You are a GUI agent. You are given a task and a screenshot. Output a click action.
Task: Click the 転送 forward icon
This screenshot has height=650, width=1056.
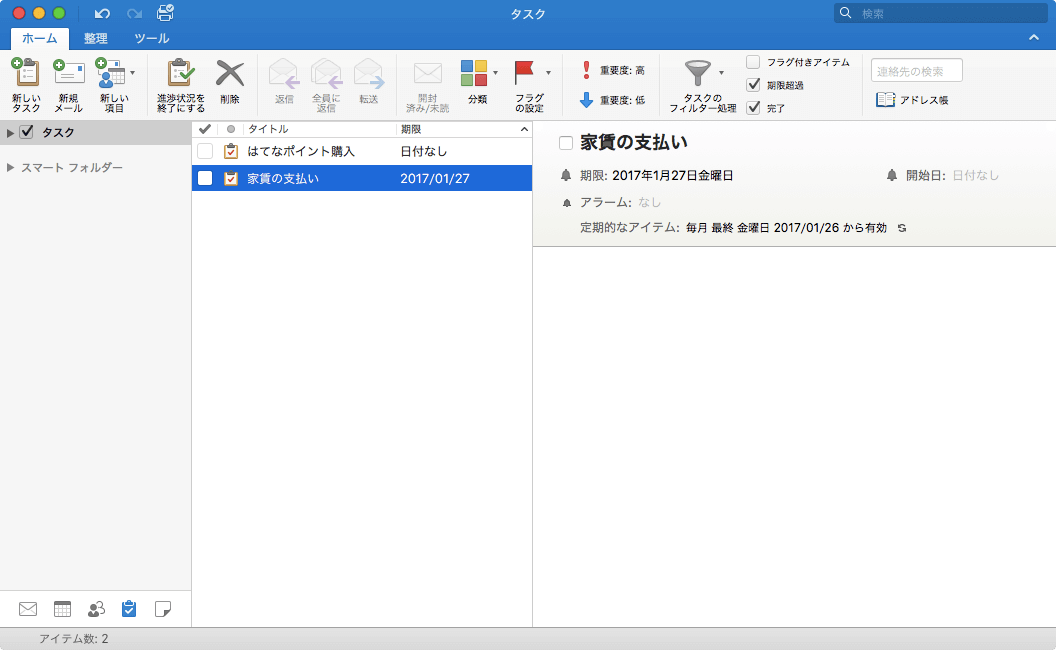click(x=368, y=73)
